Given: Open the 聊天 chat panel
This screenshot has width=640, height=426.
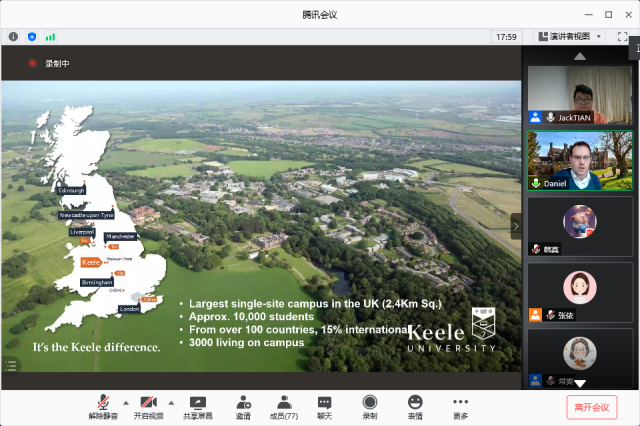Looking at the screenshot, I should 324,407.
